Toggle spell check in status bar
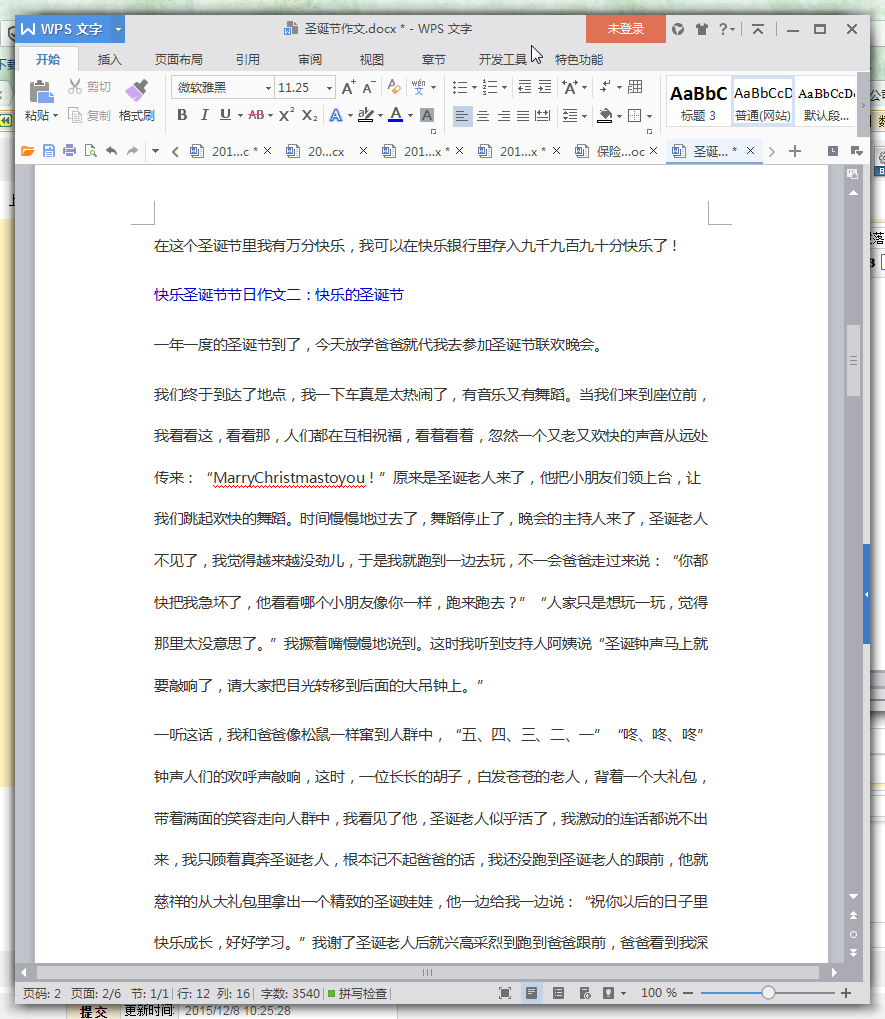The image size is (885, 1019). tap(357, 993)
